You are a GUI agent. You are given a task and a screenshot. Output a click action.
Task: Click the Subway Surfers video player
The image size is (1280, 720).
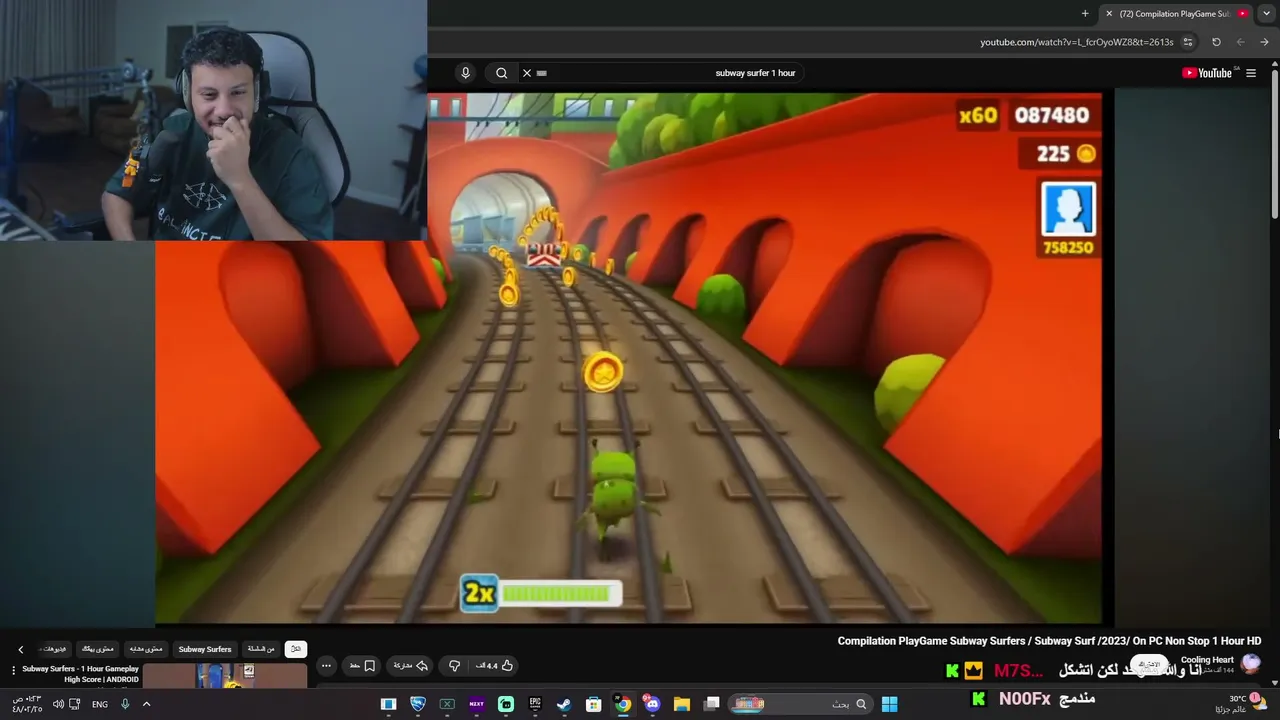coord(628,358)
